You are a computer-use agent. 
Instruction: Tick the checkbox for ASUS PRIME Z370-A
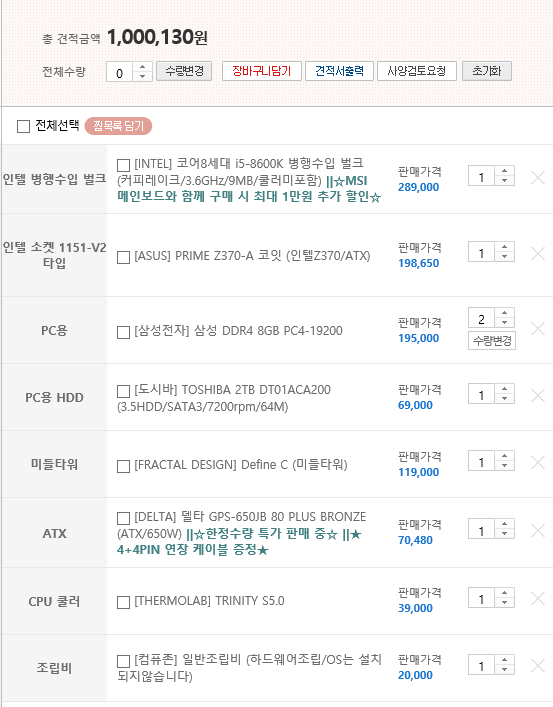(123, 257)
